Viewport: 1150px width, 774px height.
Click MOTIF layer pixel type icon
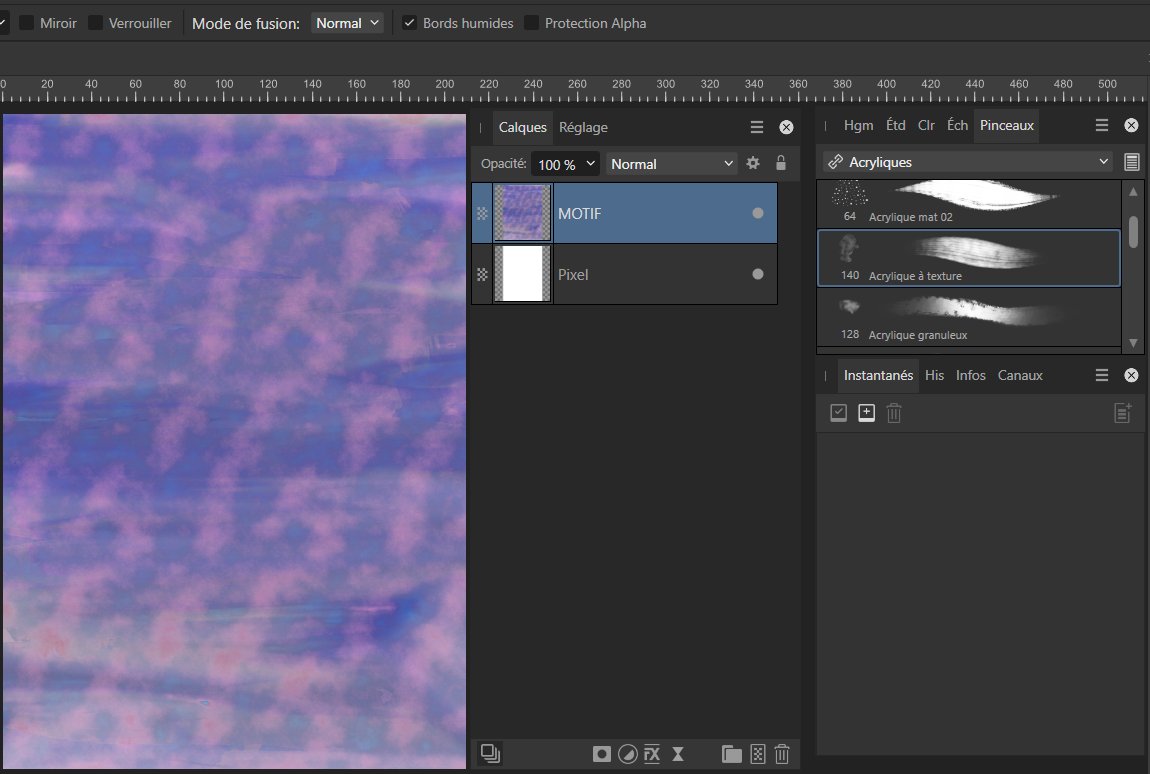[482, 213]
